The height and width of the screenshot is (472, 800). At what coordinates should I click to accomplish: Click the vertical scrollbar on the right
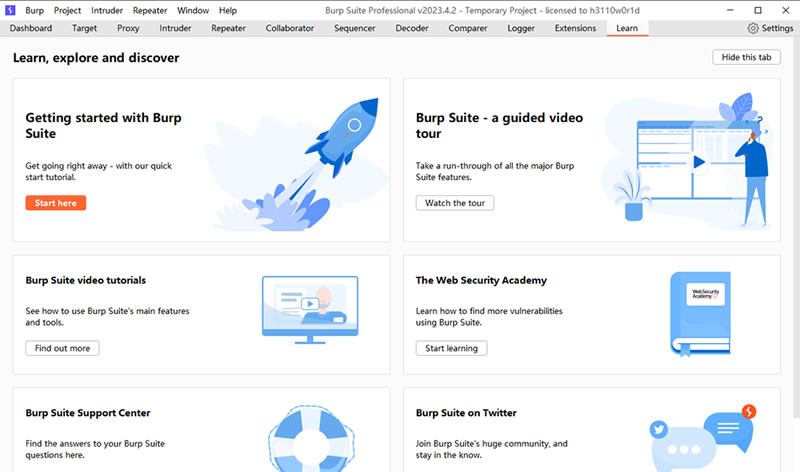click(796, 230)
